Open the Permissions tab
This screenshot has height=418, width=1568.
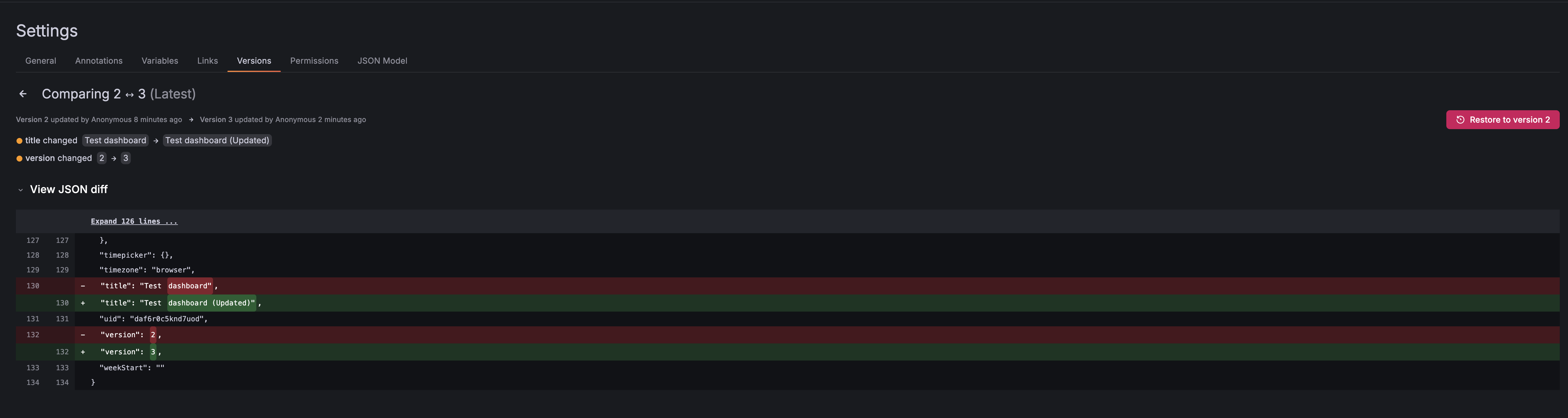314,60
